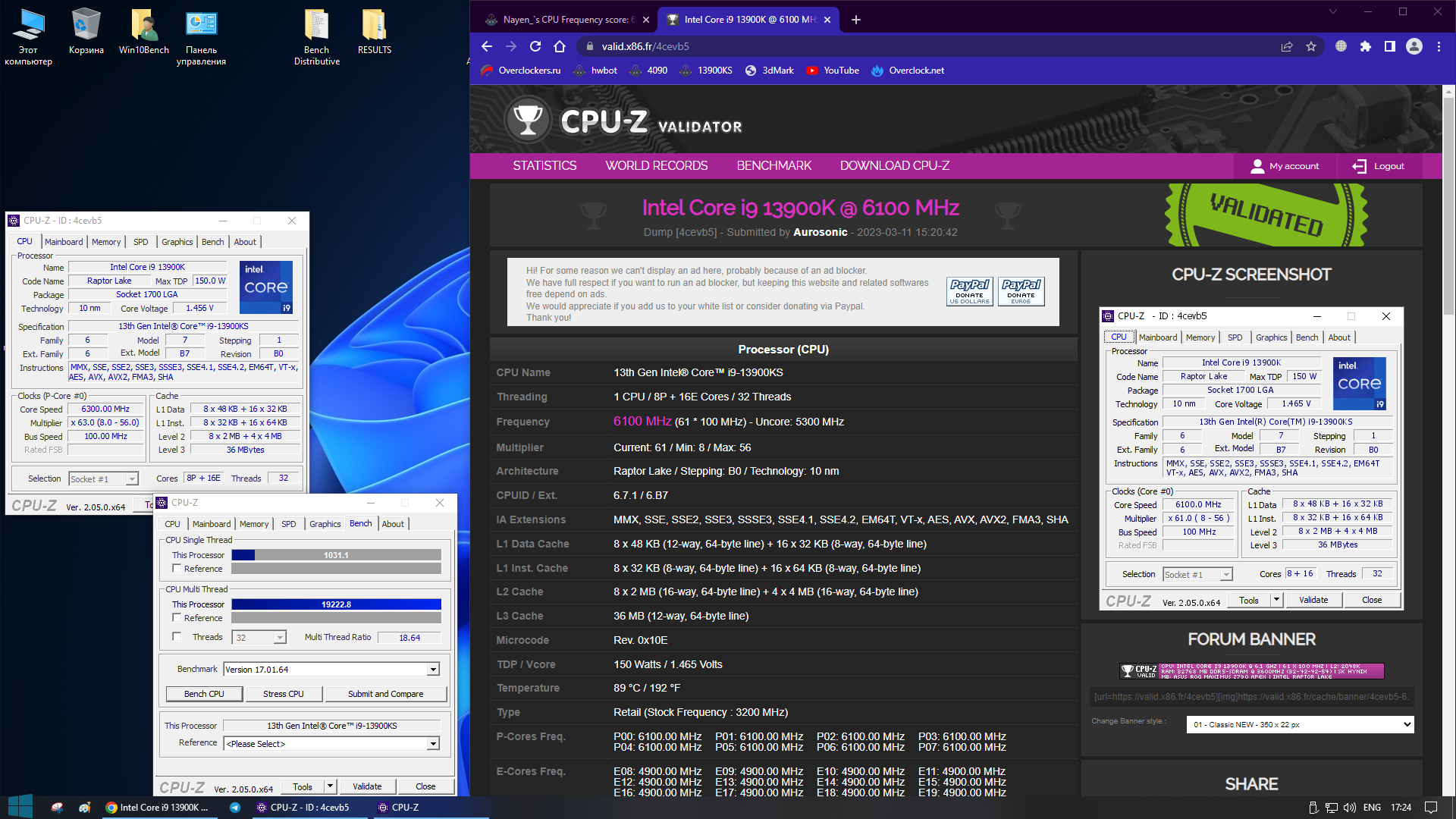
Task: Open the RESULTS folder on desktop
Action: (x=375, y=32)
